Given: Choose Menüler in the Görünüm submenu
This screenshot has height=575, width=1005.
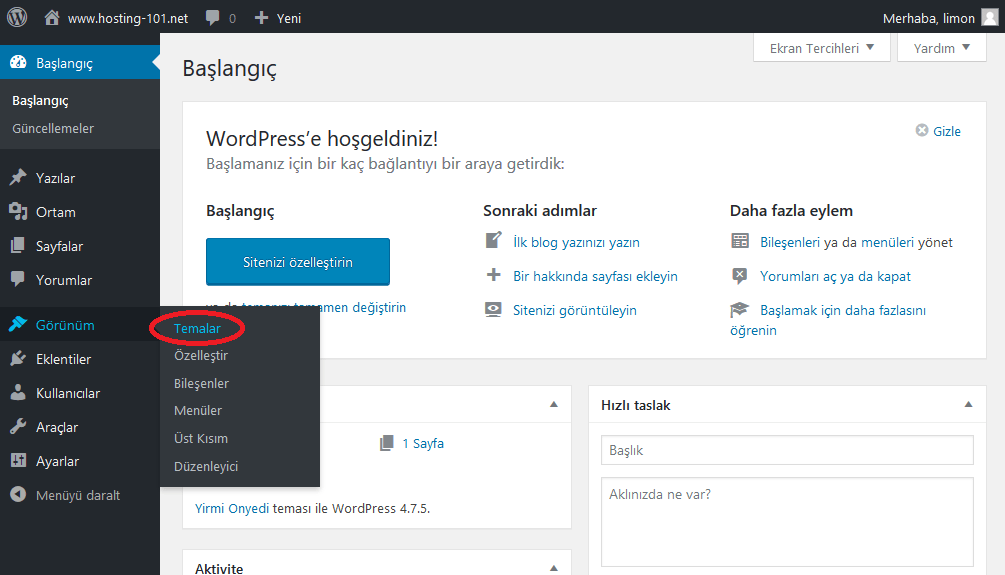Looking at the screenshot, I should tap(198, 410).
